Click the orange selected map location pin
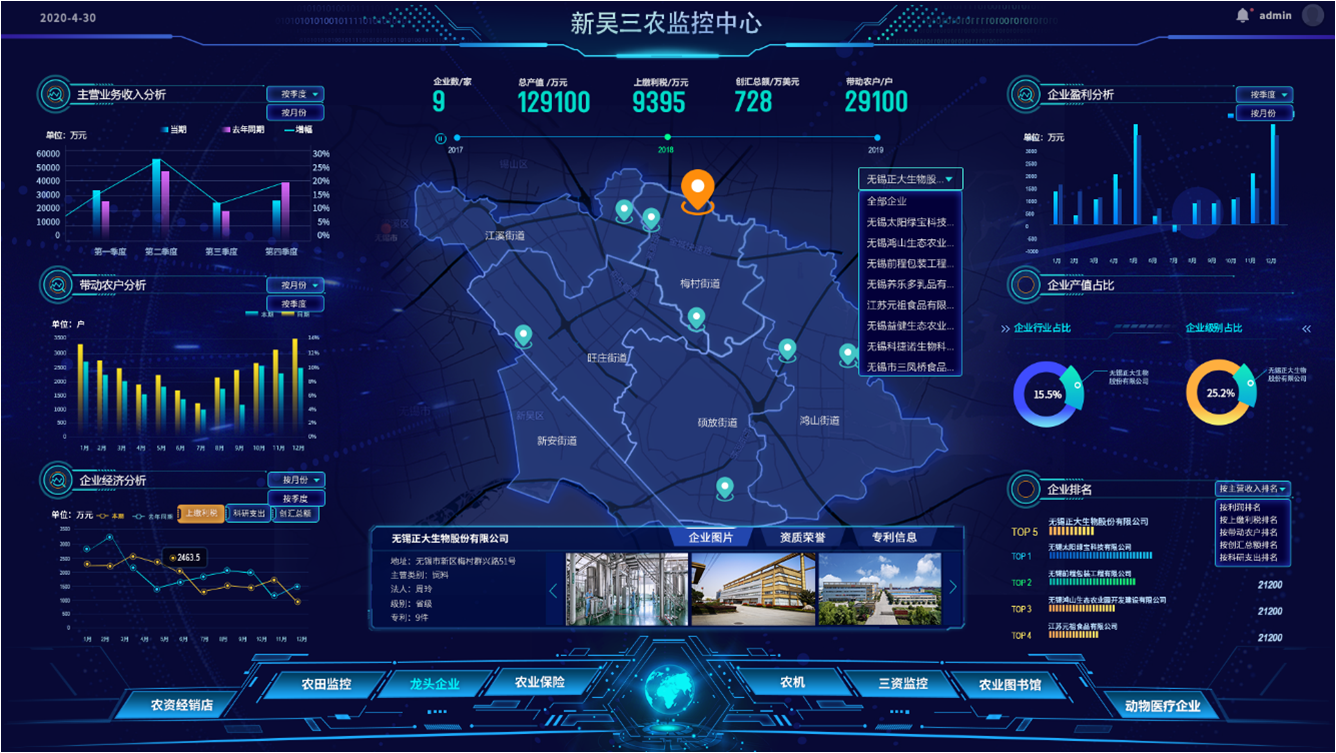The image size is (1336, 753). 697,189
